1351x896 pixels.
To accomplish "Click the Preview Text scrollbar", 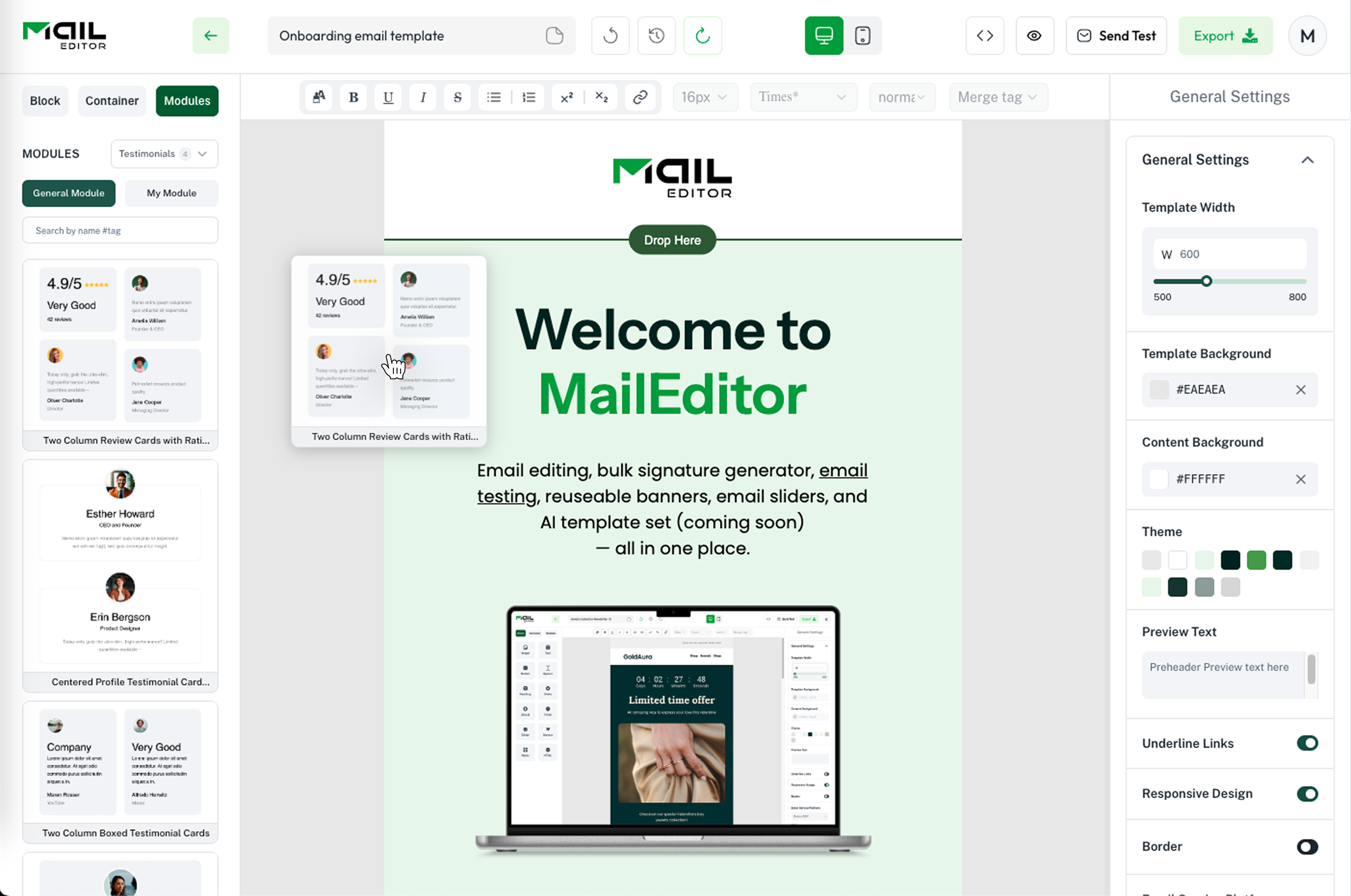I will pos(1311,670).
